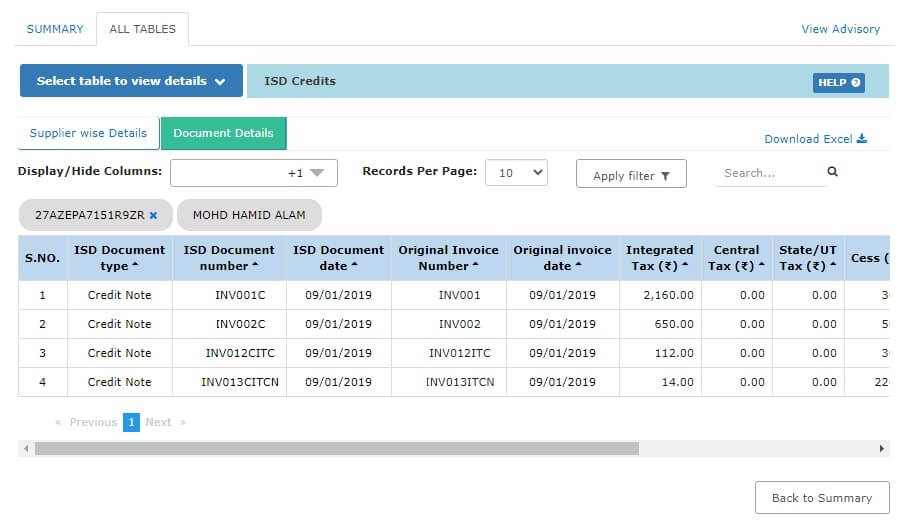
Task: Expand Select table to view details
Action: click(131, 81)
